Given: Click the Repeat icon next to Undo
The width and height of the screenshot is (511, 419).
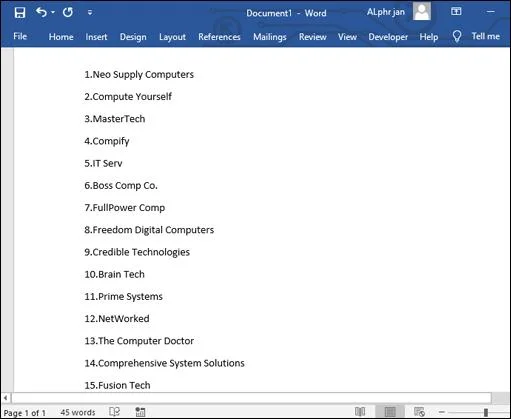Looking at the screenshot, I should [68, 13].
